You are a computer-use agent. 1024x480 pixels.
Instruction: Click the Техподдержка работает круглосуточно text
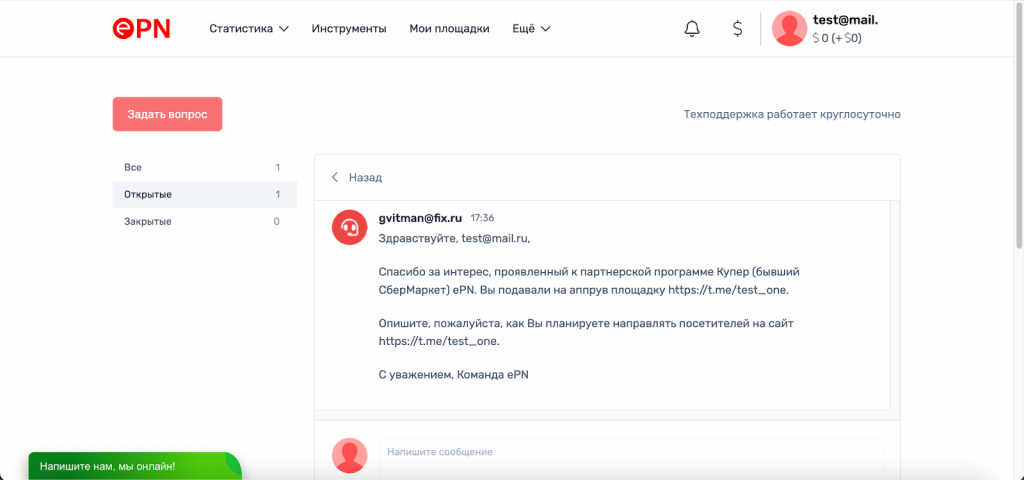(x=792, y=114)
